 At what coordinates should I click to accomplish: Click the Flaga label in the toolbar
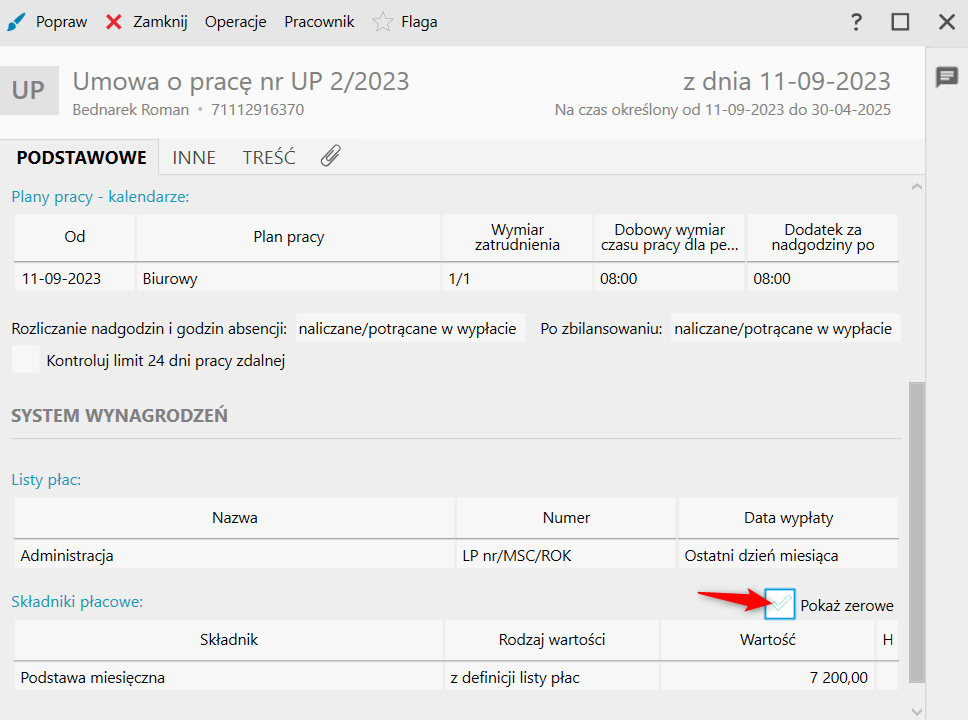(419, 22)
